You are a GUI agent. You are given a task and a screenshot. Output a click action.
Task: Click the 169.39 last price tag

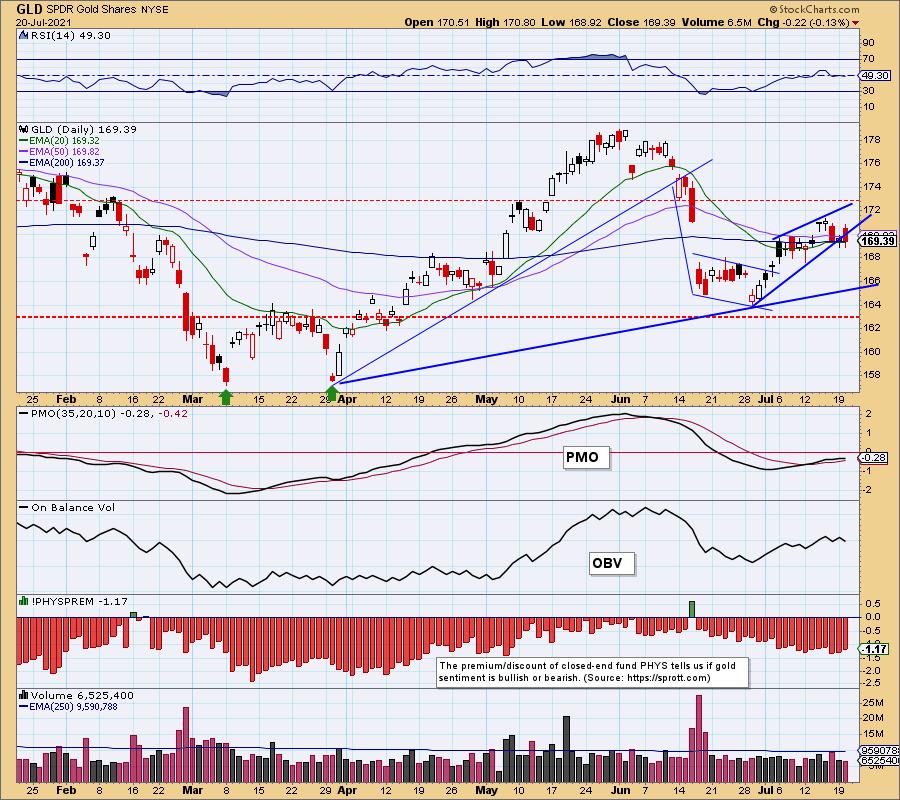(x=878, y=241)
